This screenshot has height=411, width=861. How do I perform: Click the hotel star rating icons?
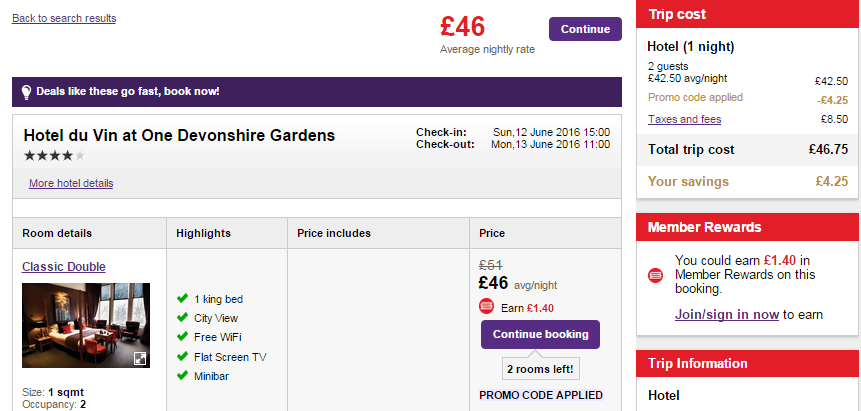point(54,155)
